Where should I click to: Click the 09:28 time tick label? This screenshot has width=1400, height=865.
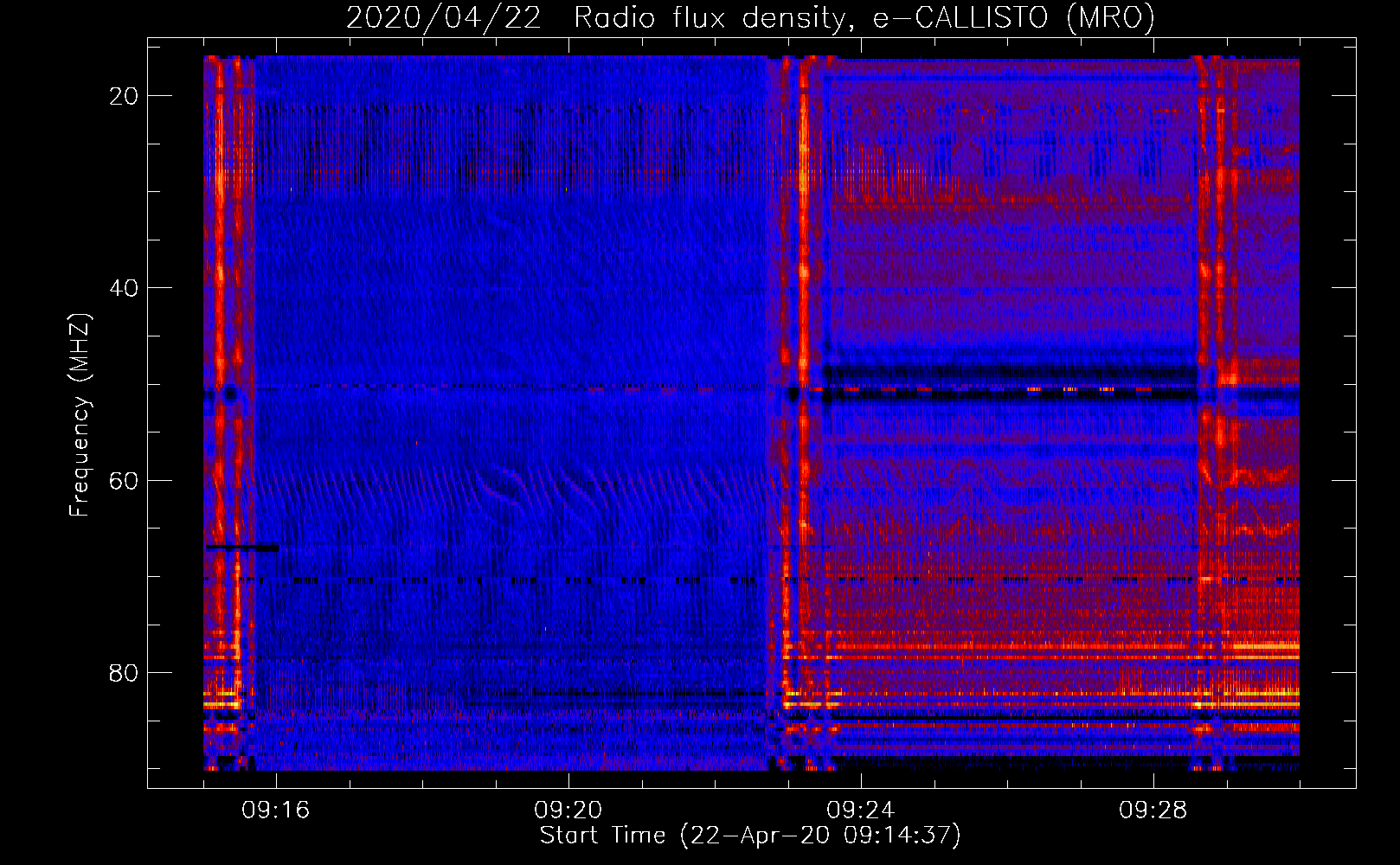[x=1153, y=811]
